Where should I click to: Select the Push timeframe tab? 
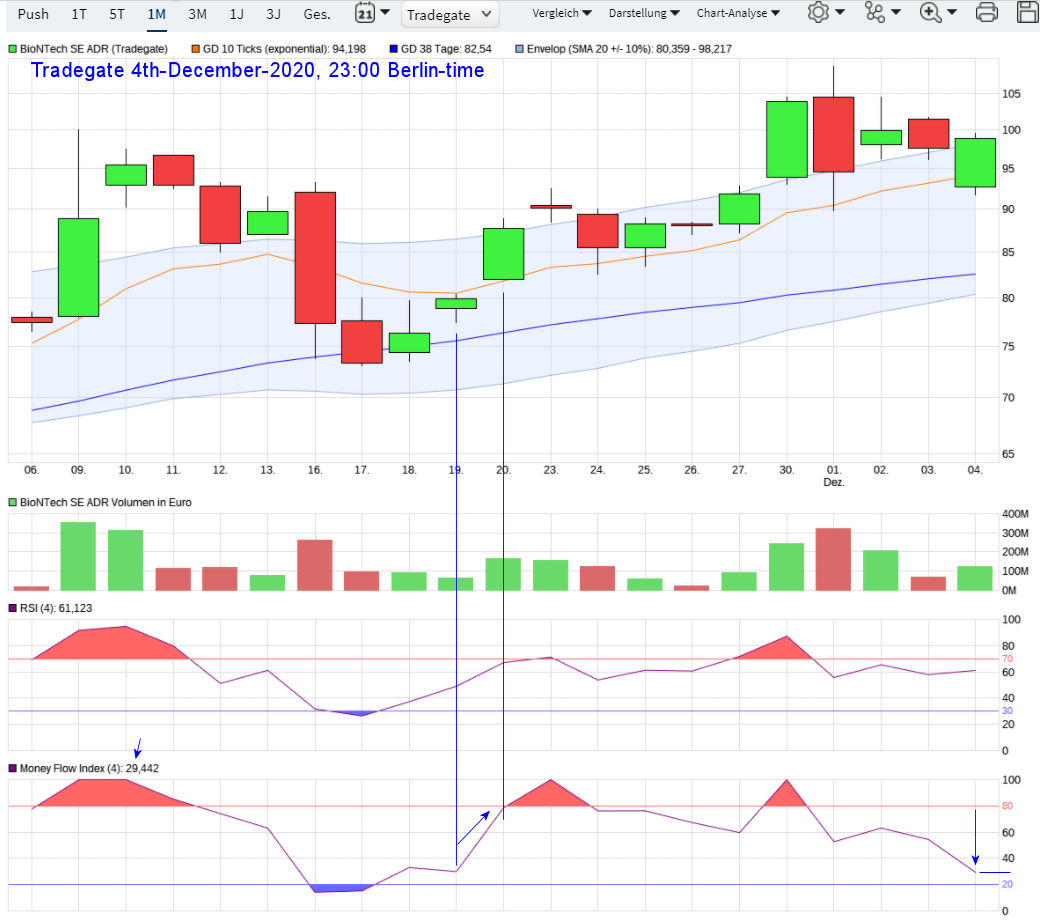coord(33,14)
